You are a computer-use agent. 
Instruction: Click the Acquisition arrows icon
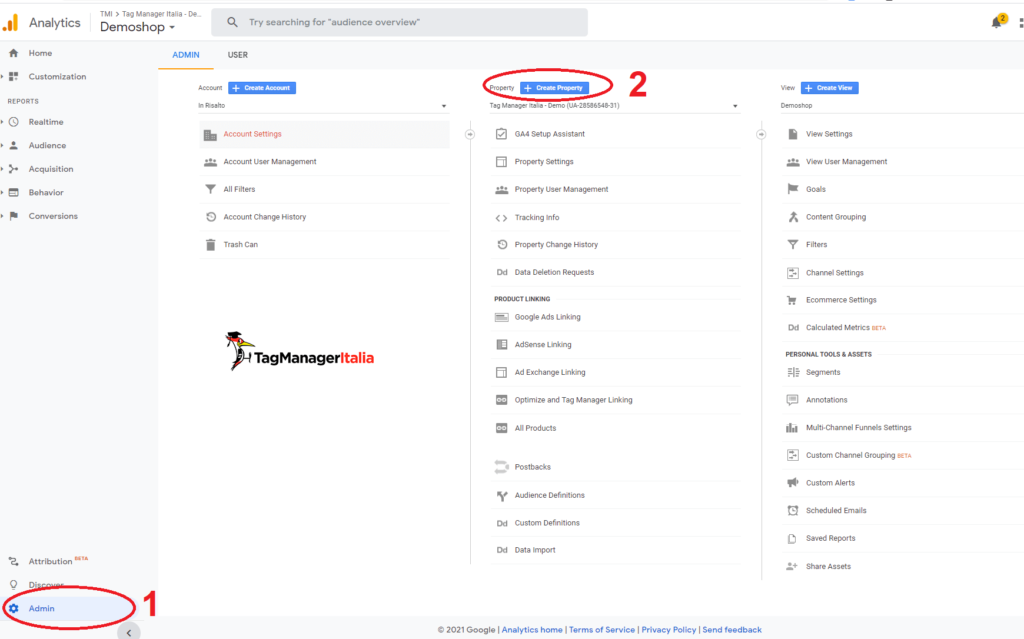(x=14, y=169)
